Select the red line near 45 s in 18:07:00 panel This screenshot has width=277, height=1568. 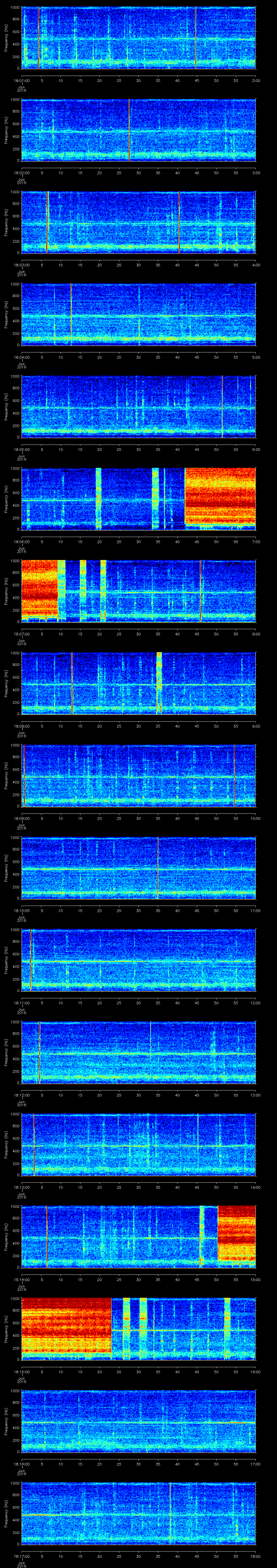pos(200,592)
